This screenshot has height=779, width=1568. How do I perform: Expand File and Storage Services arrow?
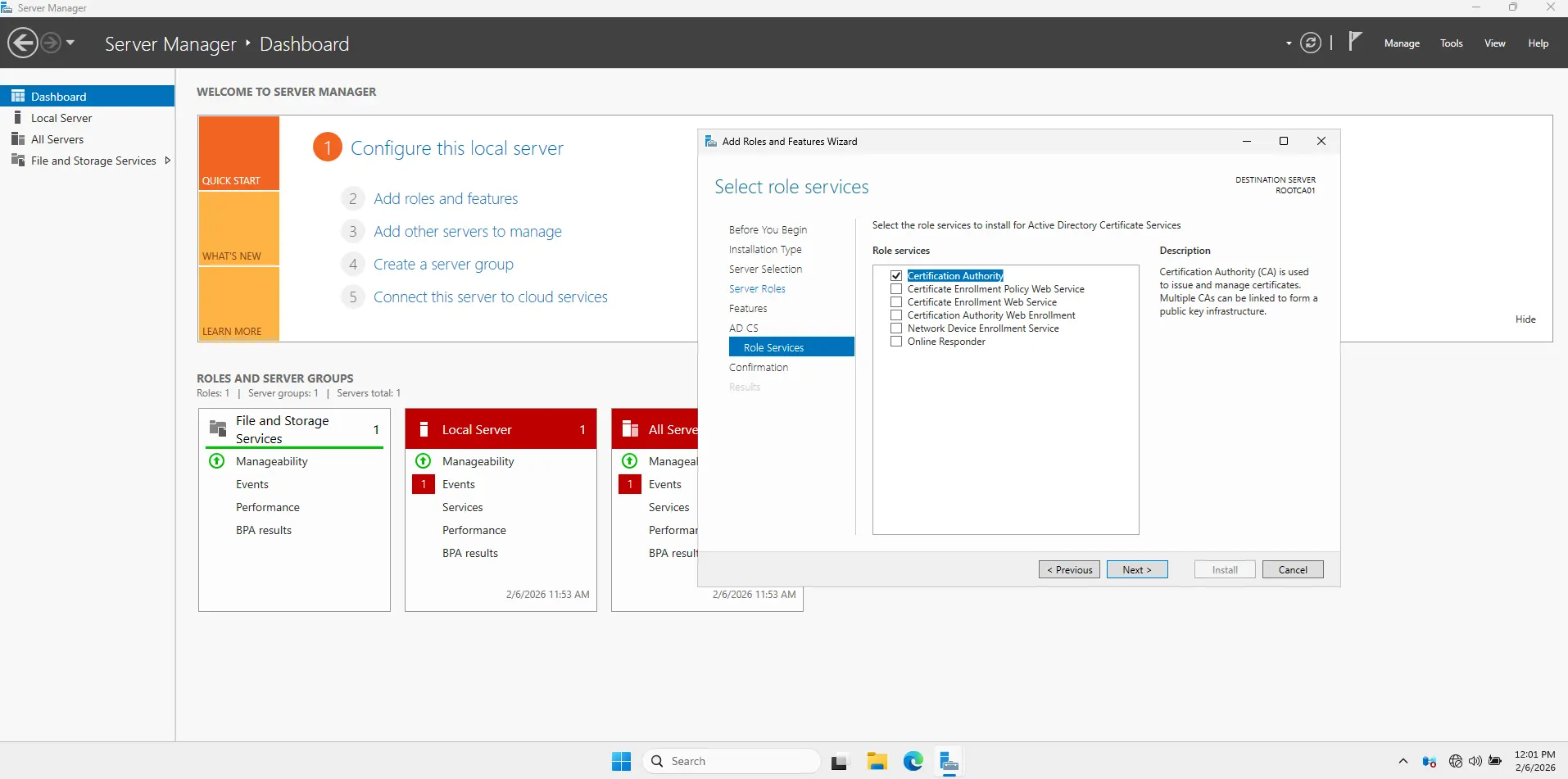pos(167,161)
